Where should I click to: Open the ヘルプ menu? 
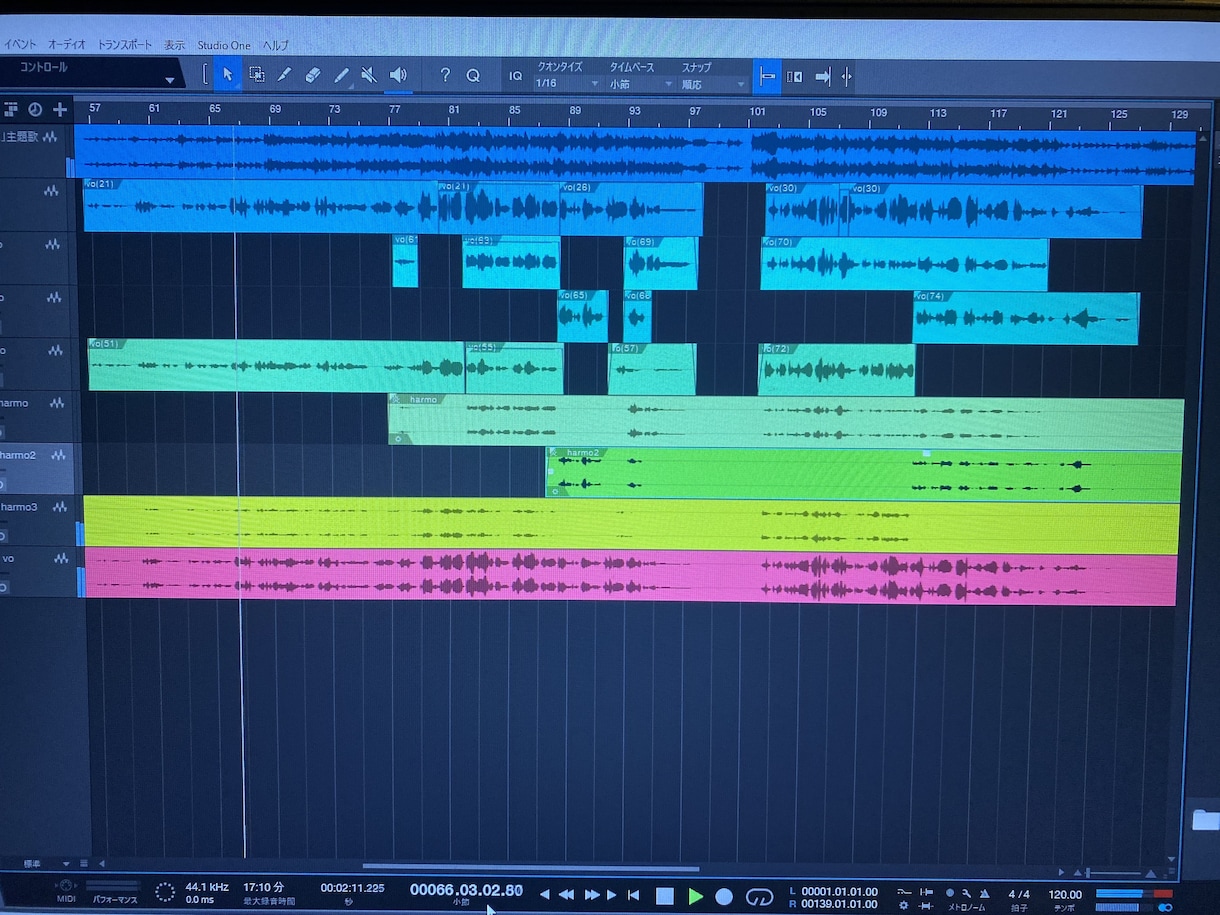275,45
